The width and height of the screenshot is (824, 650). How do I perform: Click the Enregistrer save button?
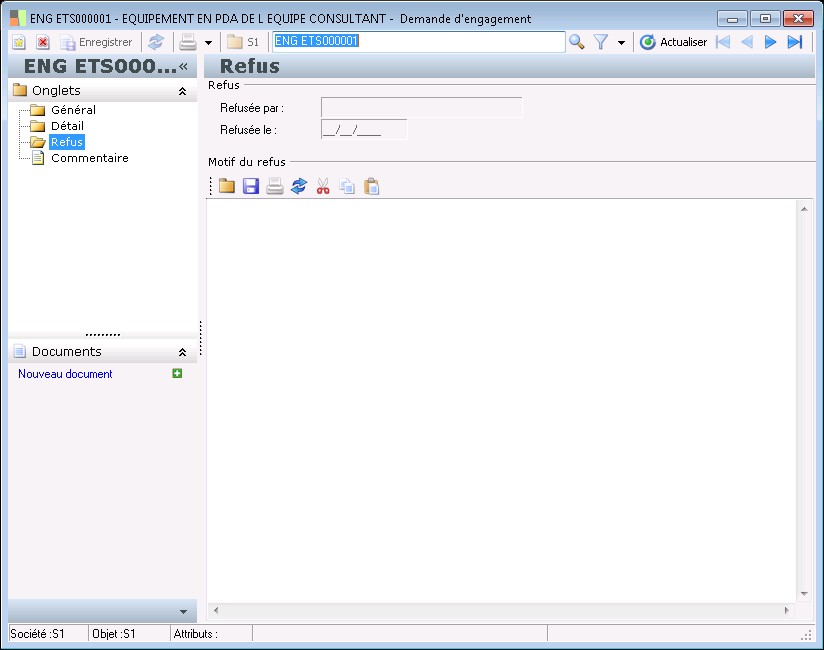coord(96,42)
